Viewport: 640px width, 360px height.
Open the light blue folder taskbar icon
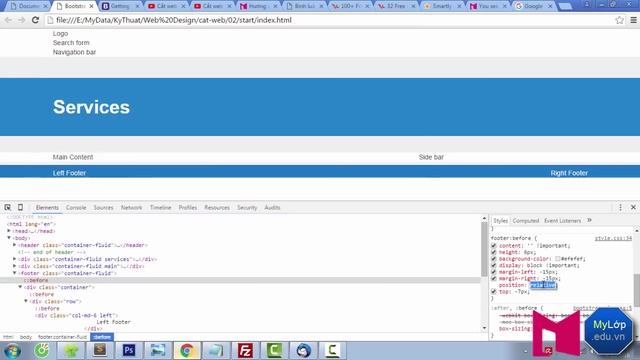coord(216,351)
